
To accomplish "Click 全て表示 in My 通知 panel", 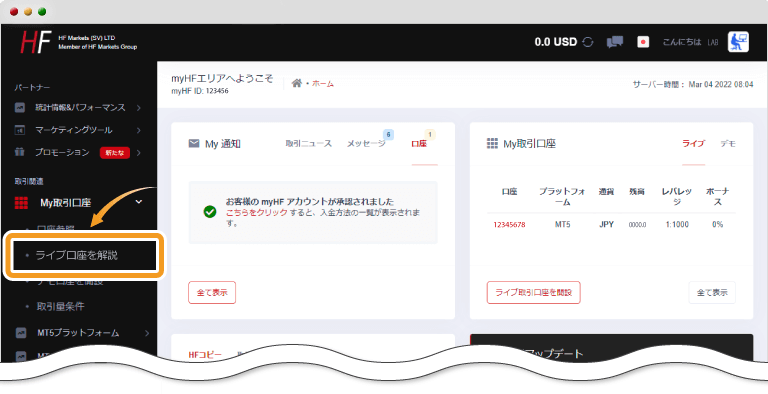I will [x=212, y=293].
